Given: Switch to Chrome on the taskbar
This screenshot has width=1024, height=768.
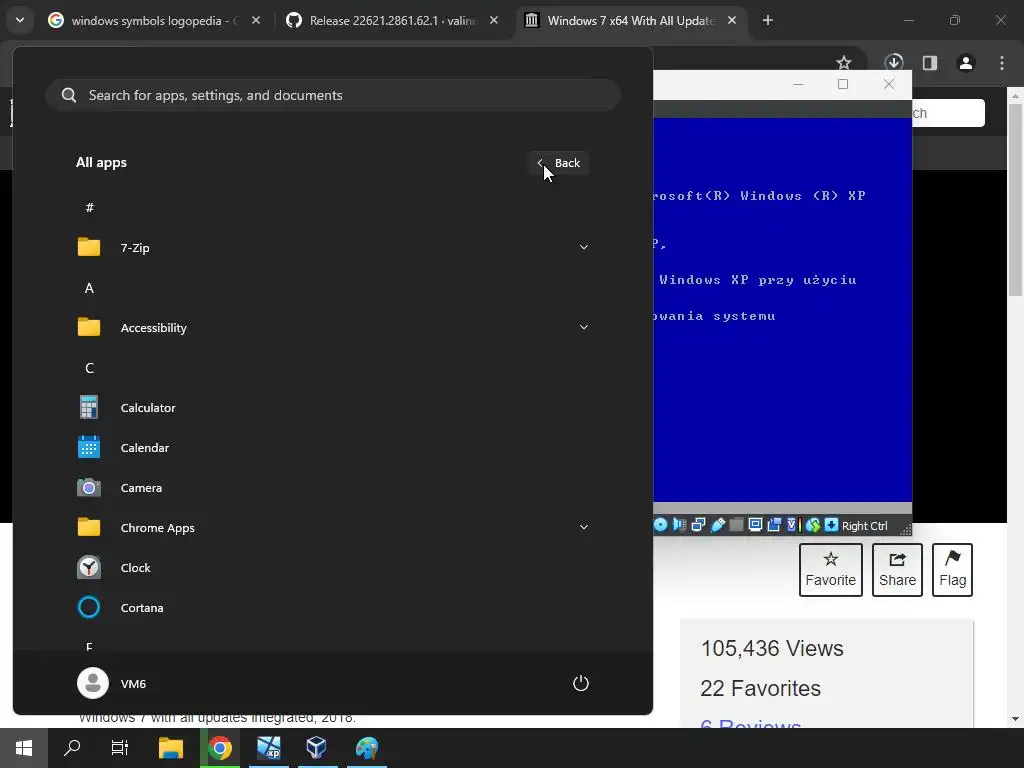Looking at the screenshot, I should (220, 748).
